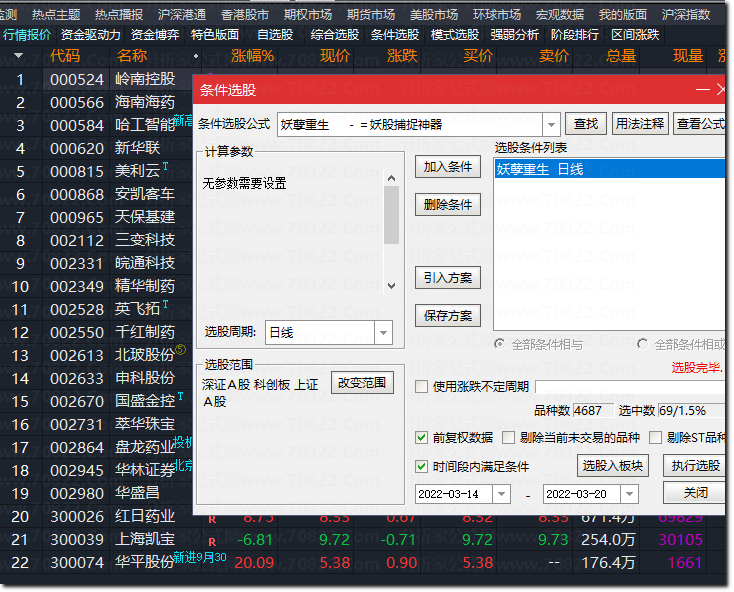Switch to the 资金博弈 tab

(155, 35)
